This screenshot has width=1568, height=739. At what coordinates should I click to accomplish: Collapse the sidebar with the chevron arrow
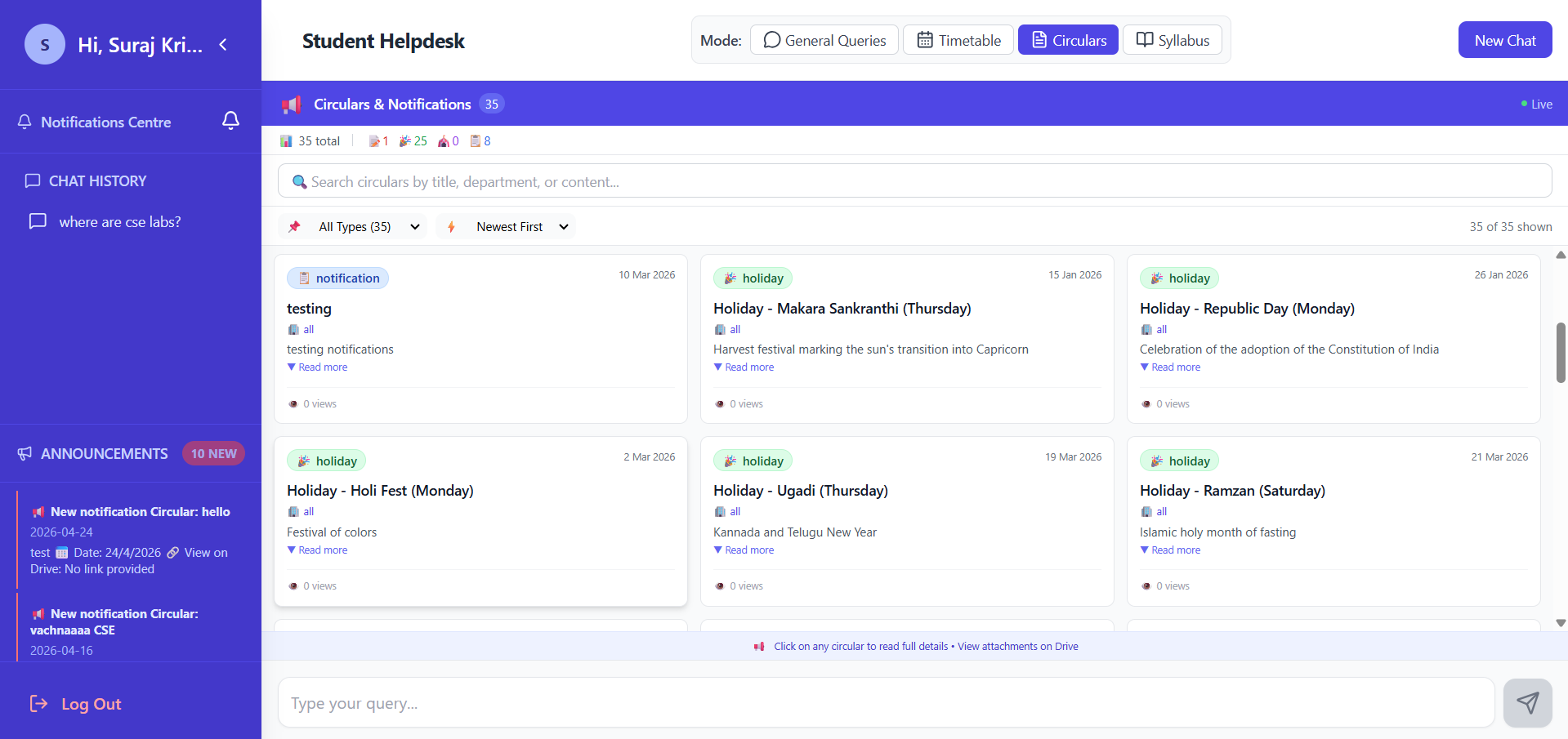click(223, 45)
